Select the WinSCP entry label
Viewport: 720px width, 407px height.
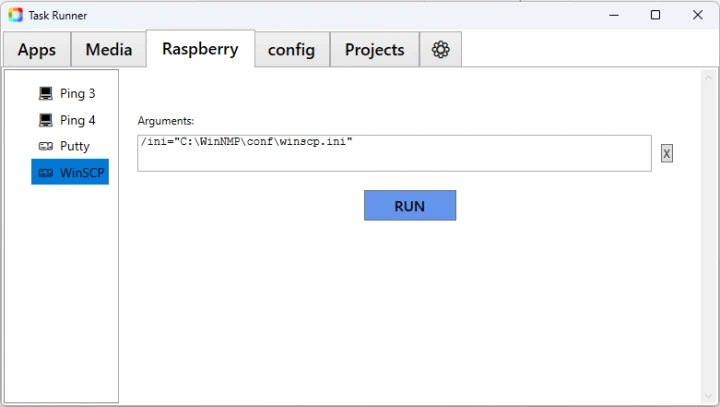click(82, 173)
